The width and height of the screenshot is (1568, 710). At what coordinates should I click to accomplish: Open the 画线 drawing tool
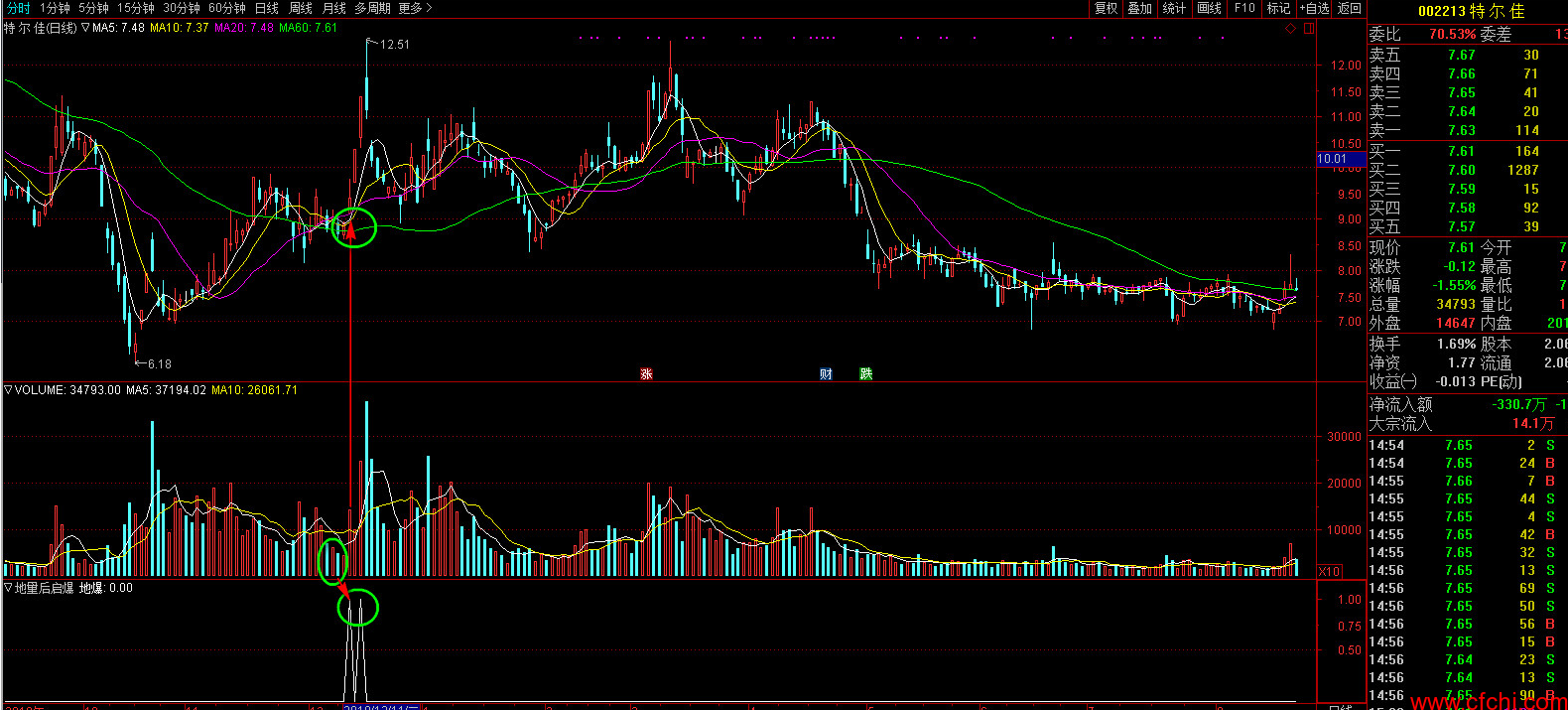point(1209,8)
